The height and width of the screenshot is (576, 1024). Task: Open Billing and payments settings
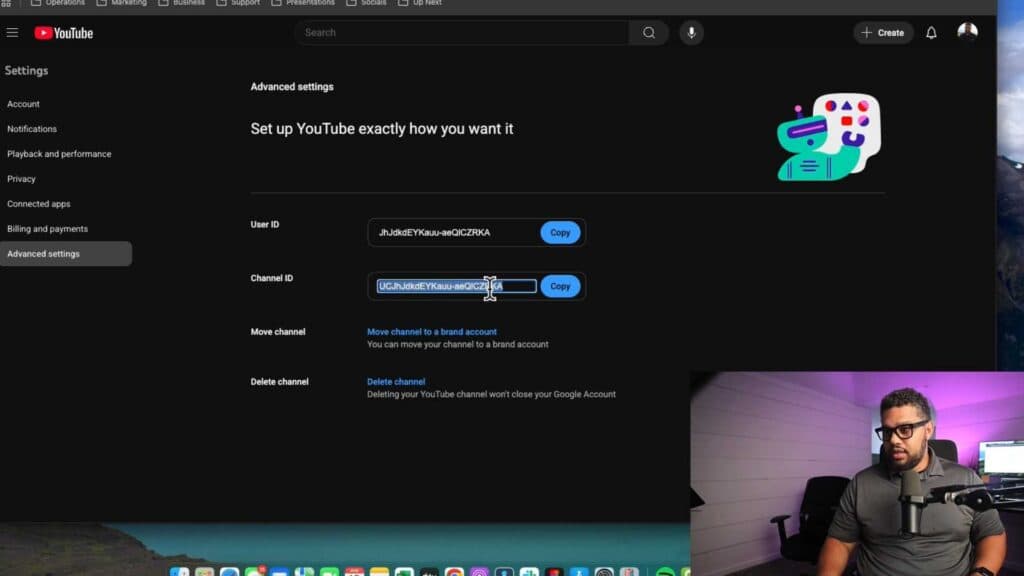pos(48,229)
